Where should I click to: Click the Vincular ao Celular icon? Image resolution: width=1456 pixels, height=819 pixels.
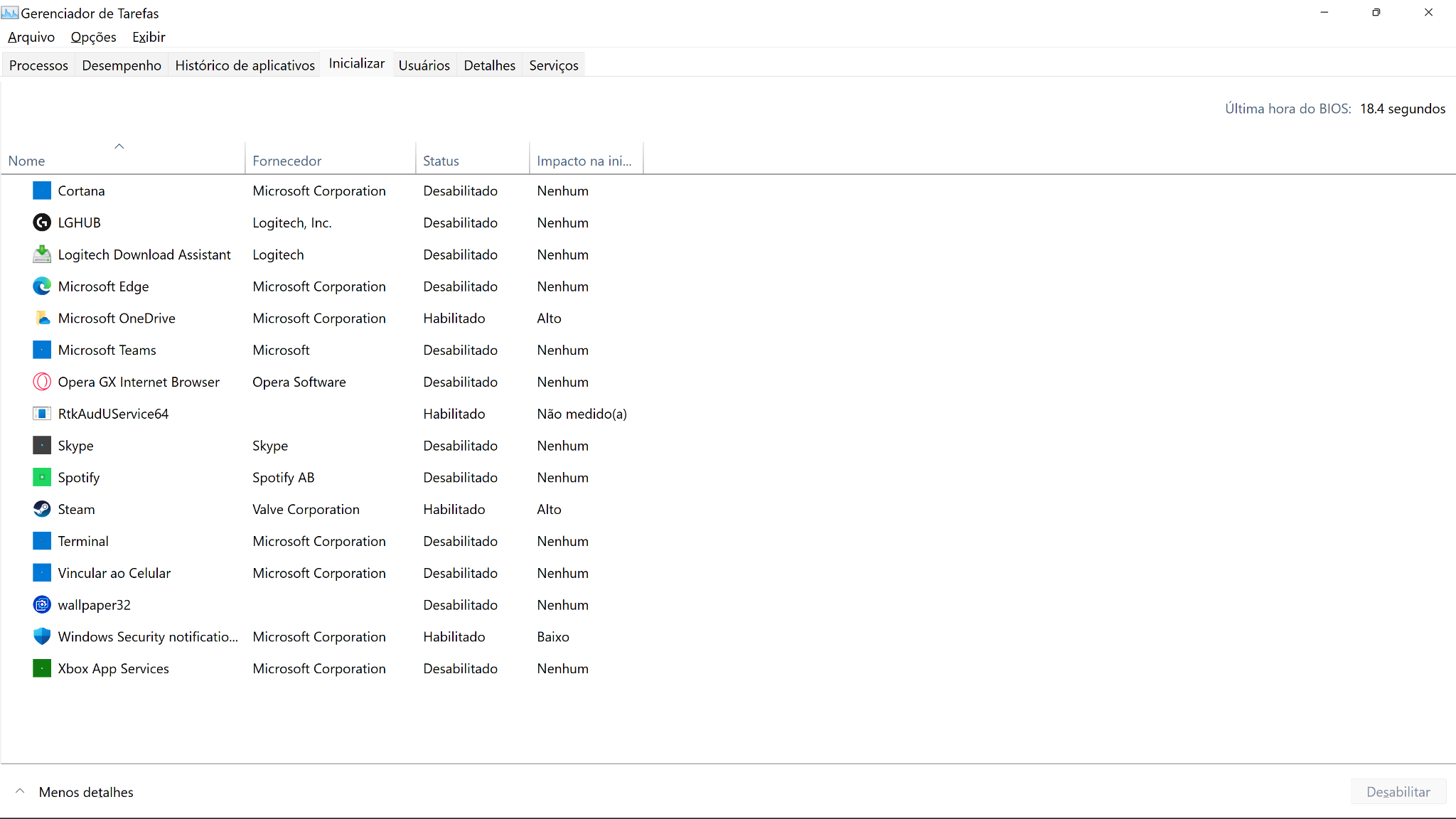tap(42, 573)
